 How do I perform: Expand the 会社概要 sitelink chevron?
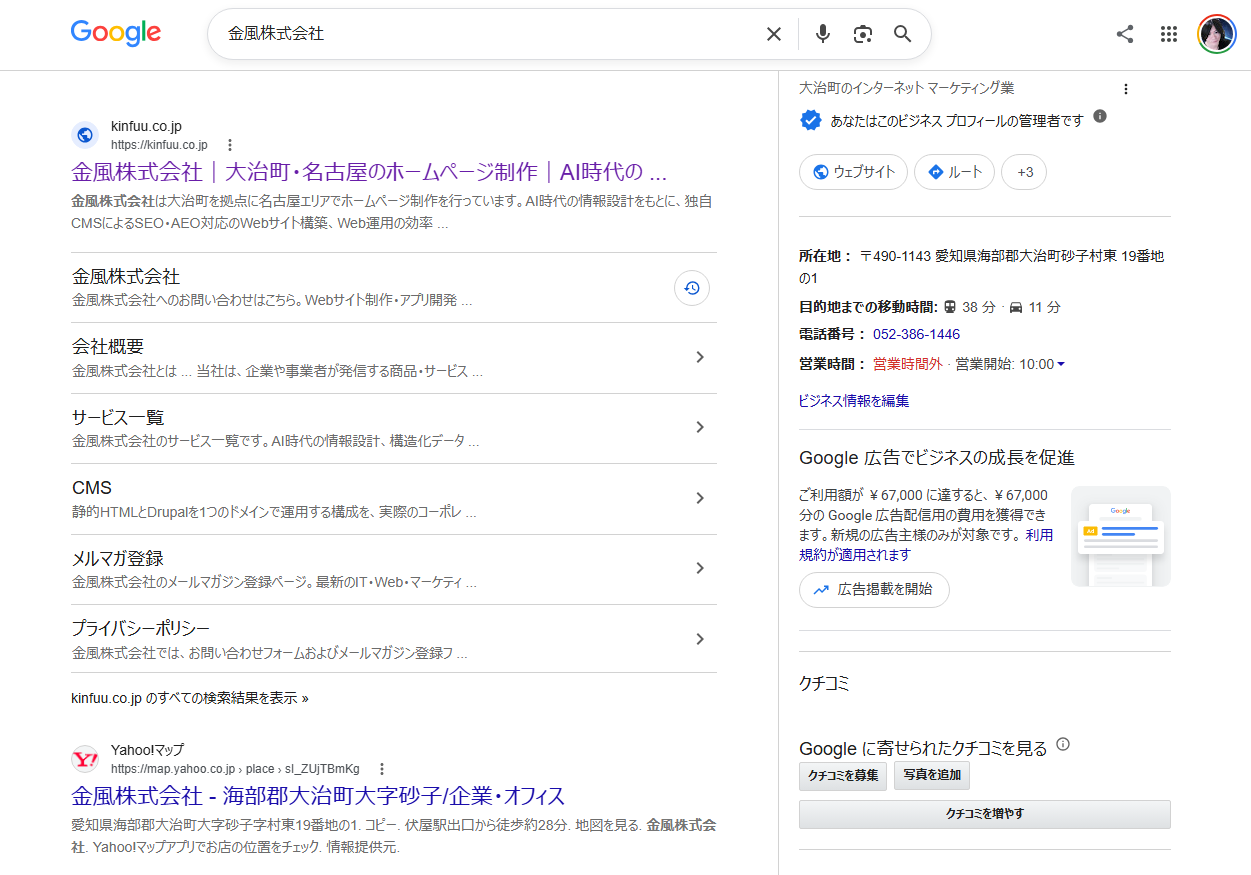point(700,357)
